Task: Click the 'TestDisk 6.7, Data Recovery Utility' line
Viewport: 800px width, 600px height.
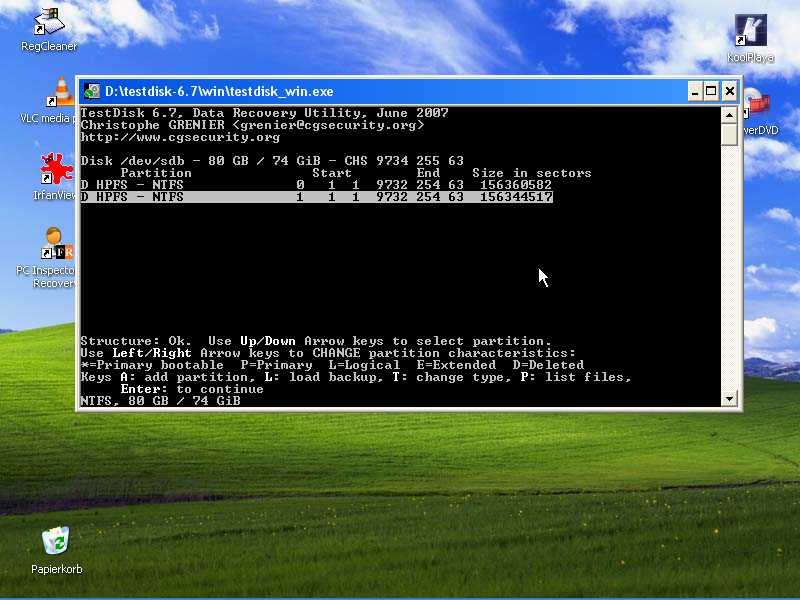Action: coord(264,113)
